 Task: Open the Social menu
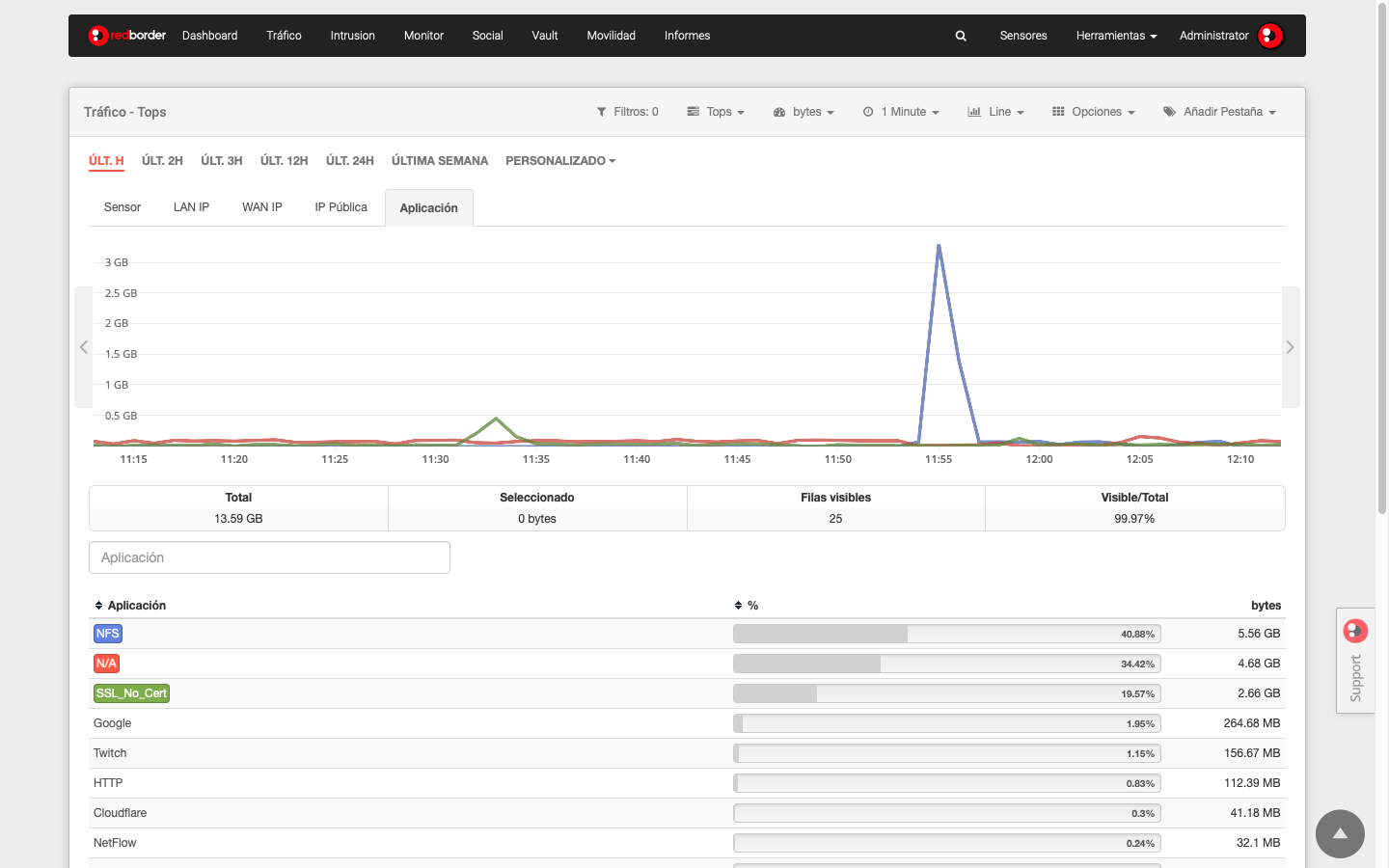pos(487,36)
